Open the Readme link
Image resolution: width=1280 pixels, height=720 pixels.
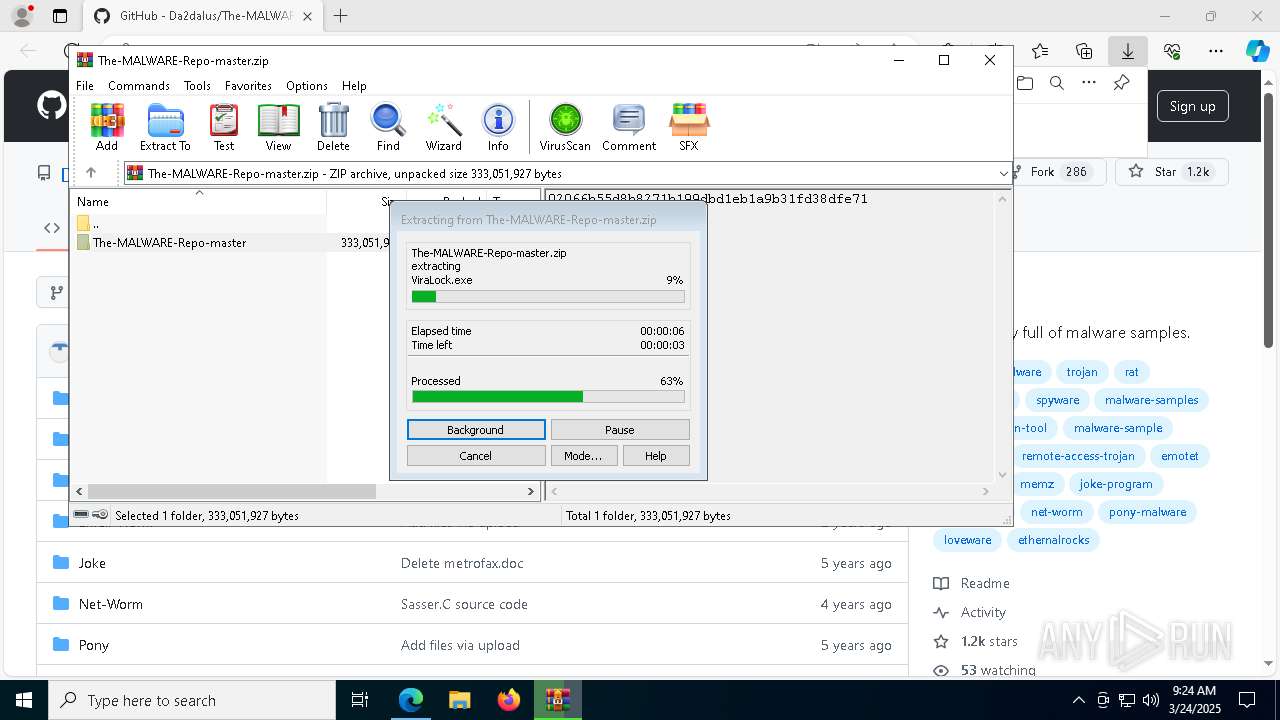tap(985, 583)
